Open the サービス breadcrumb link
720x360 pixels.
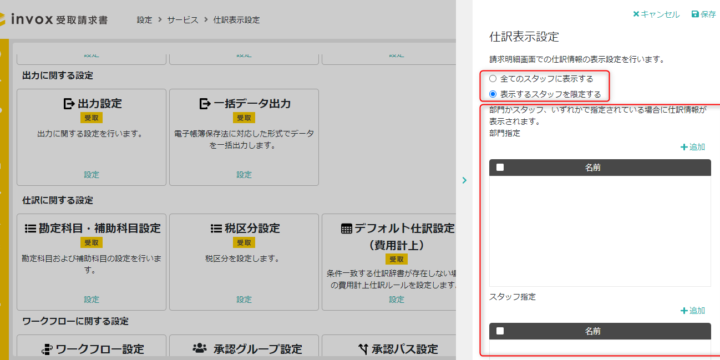pyautogui.click(x=183, y=20)
